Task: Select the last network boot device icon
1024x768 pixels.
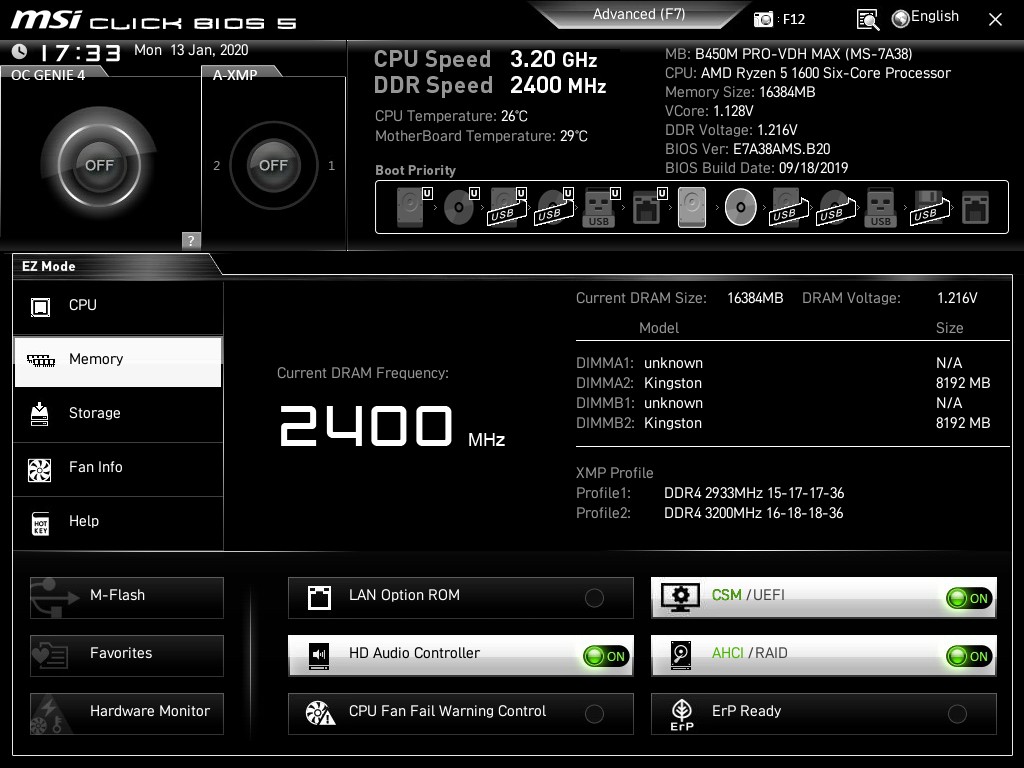Action: pos(976,207)
